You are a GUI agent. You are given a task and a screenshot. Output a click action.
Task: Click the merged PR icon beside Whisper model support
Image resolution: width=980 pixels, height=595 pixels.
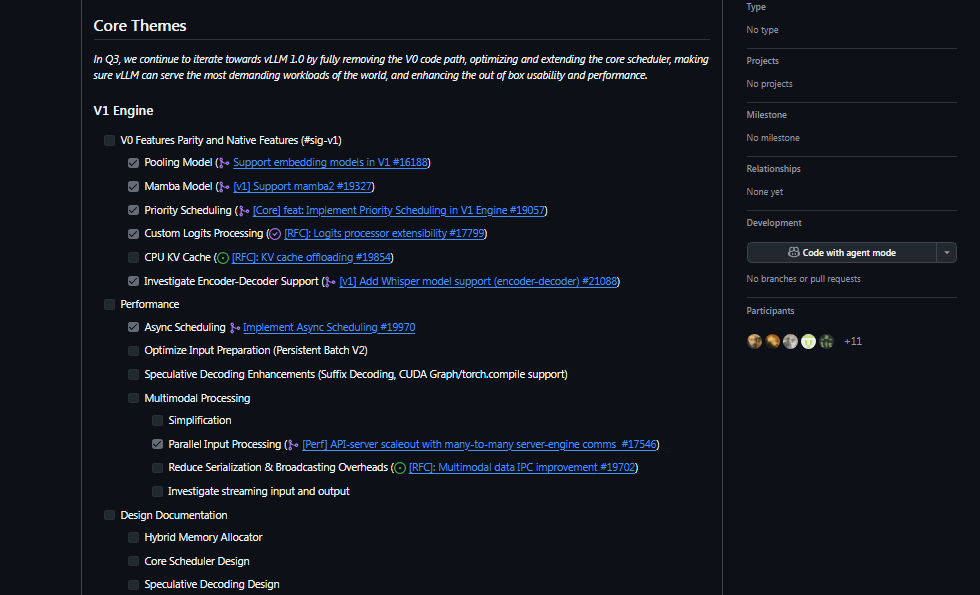[330, 281]
